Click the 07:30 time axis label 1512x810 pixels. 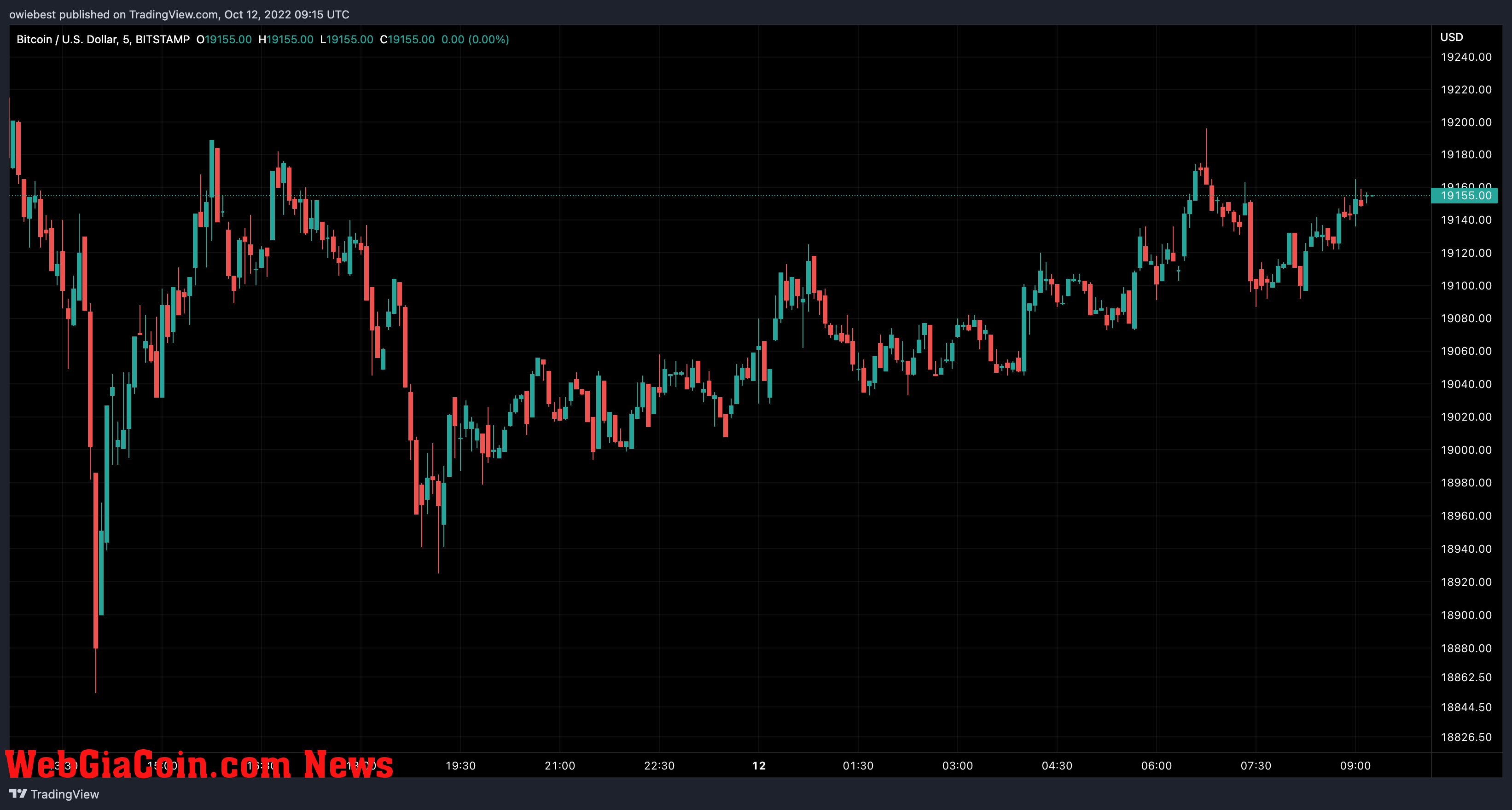(1256, 765)
